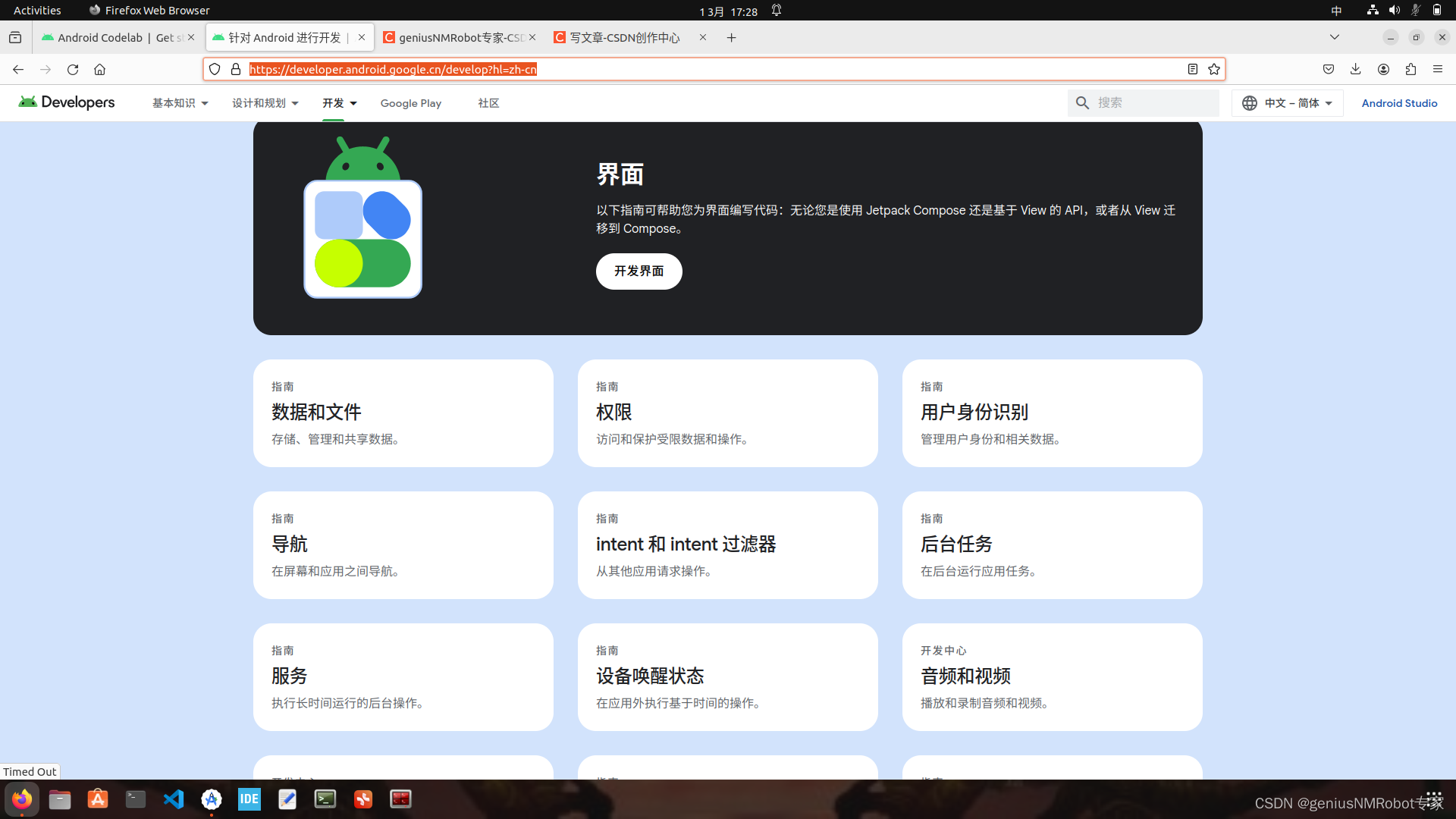The width and height of the screenshot is (1456, 819).
Task: Open the 数据和文件 guide card
Action: 403,413
